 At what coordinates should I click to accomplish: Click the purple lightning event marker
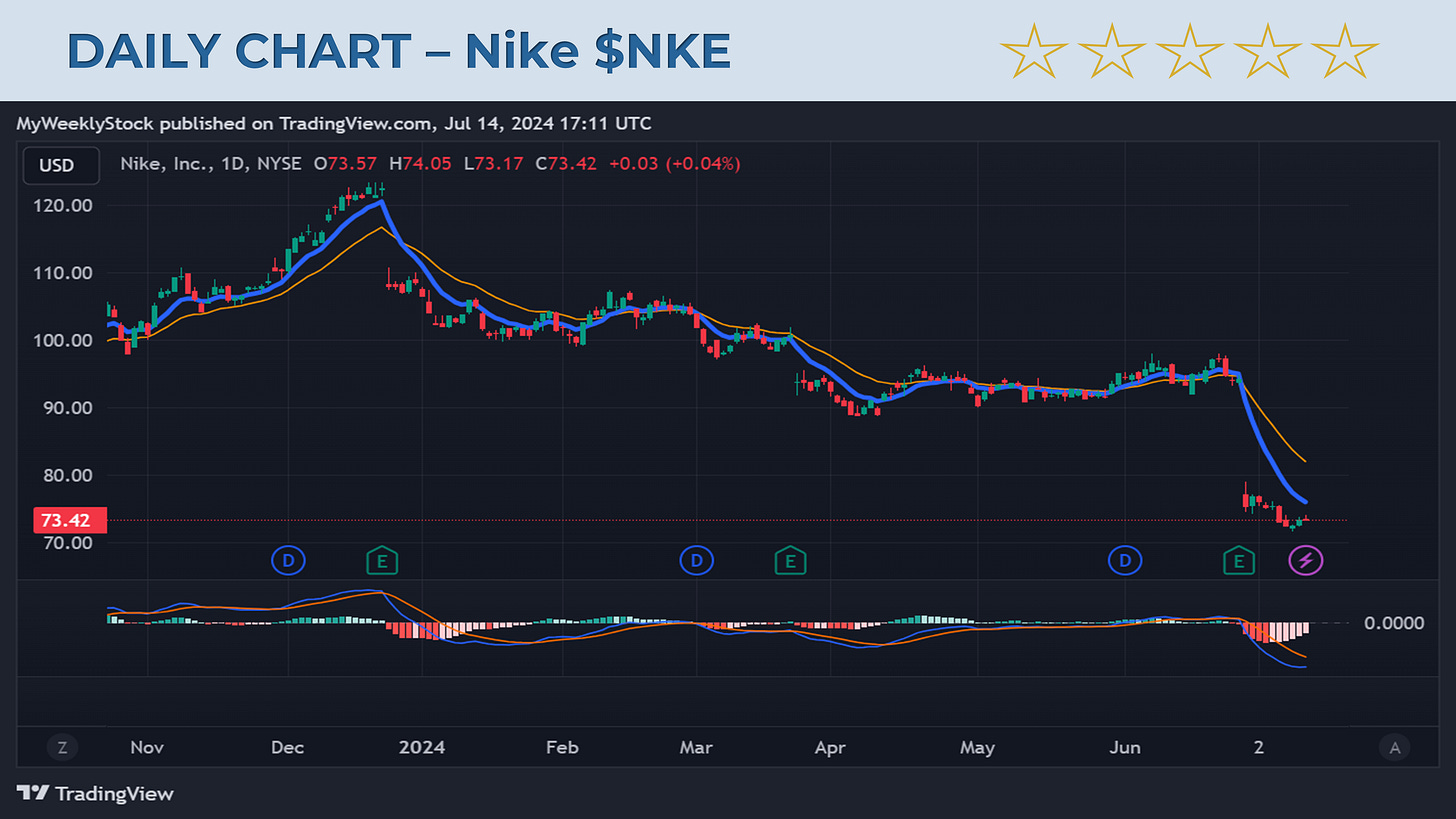(x=1304, y=560)
